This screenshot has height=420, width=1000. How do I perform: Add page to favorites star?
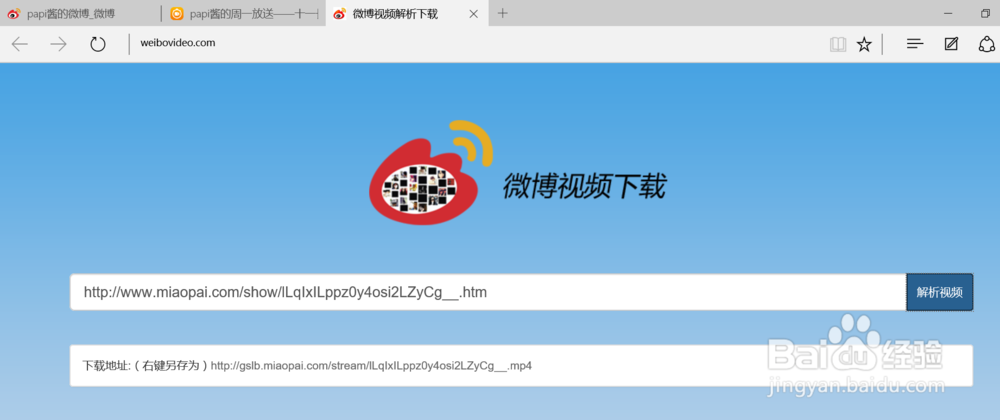pos(864,44)
